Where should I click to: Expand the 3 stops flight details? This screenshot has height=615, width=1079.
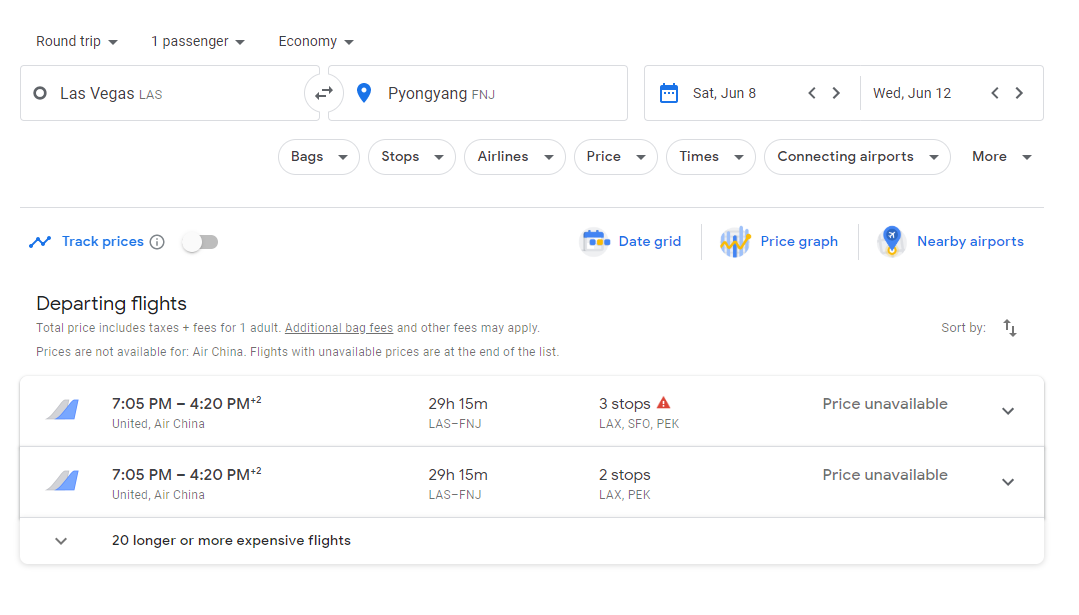pyautogui.click(x=1008, y=411)
